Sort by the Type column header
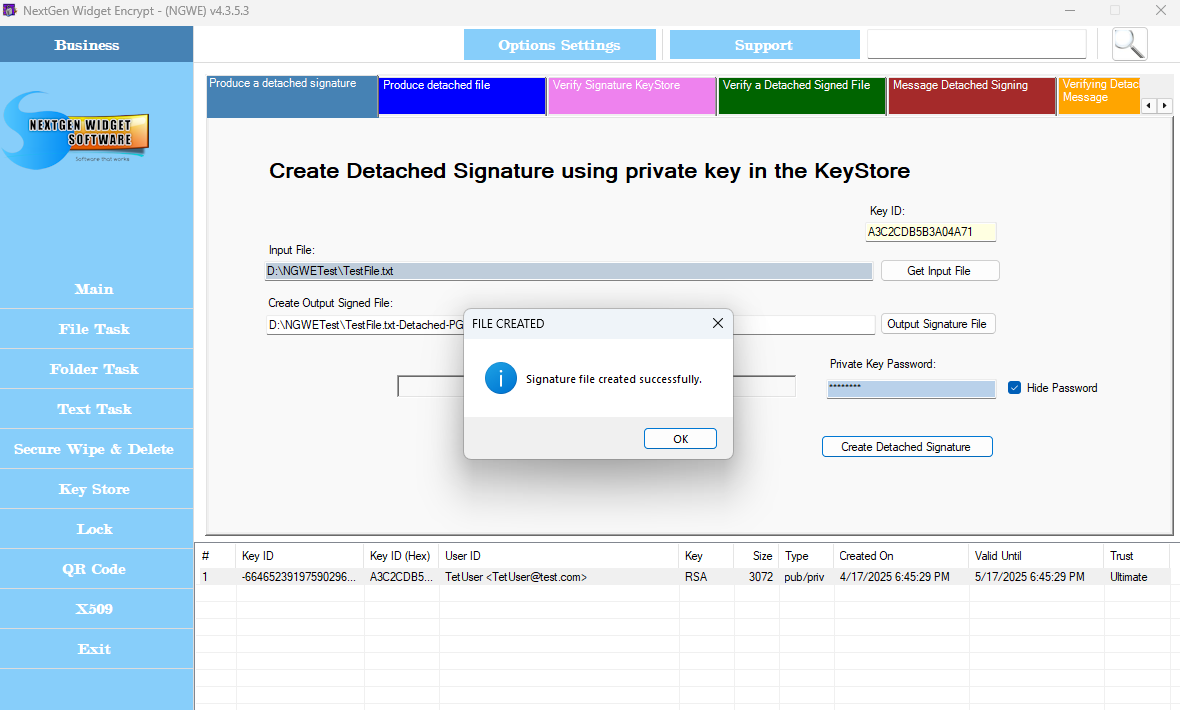This screenshot has width=1180, height=710. [x=806, y=556]
